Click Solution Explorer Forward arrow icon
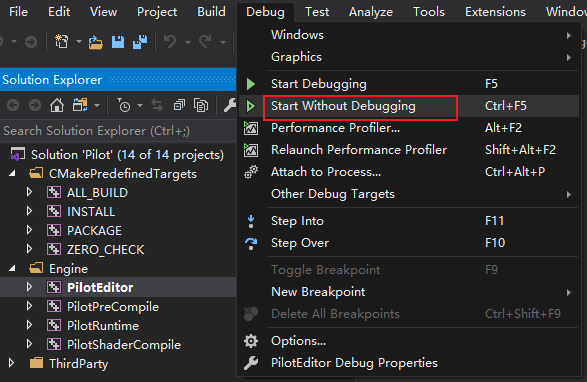Screen dimensions: 587x382 (x=35, y=106)
